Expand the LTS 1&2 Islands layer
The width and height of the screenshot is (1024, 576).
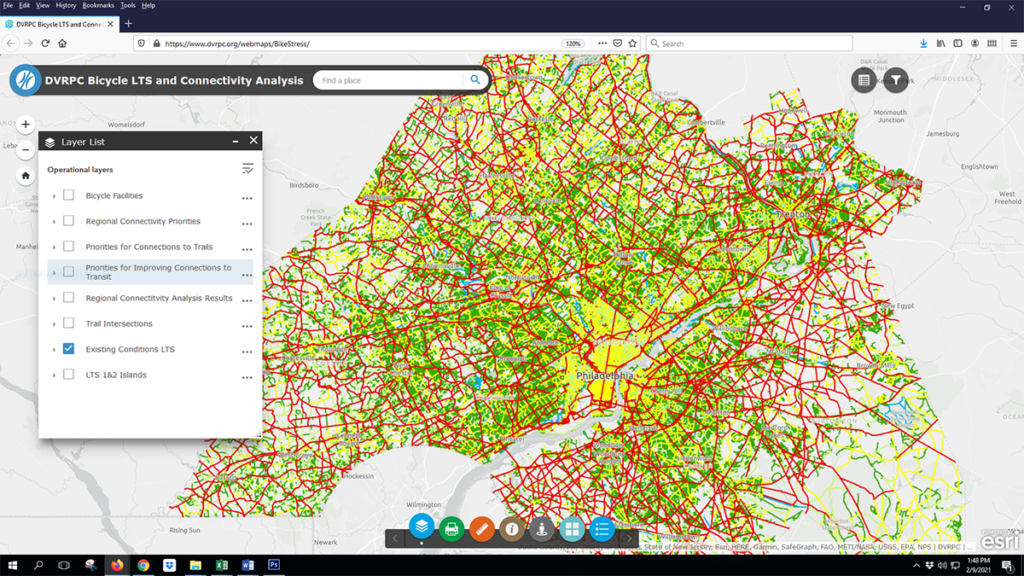tap(54, 375)
